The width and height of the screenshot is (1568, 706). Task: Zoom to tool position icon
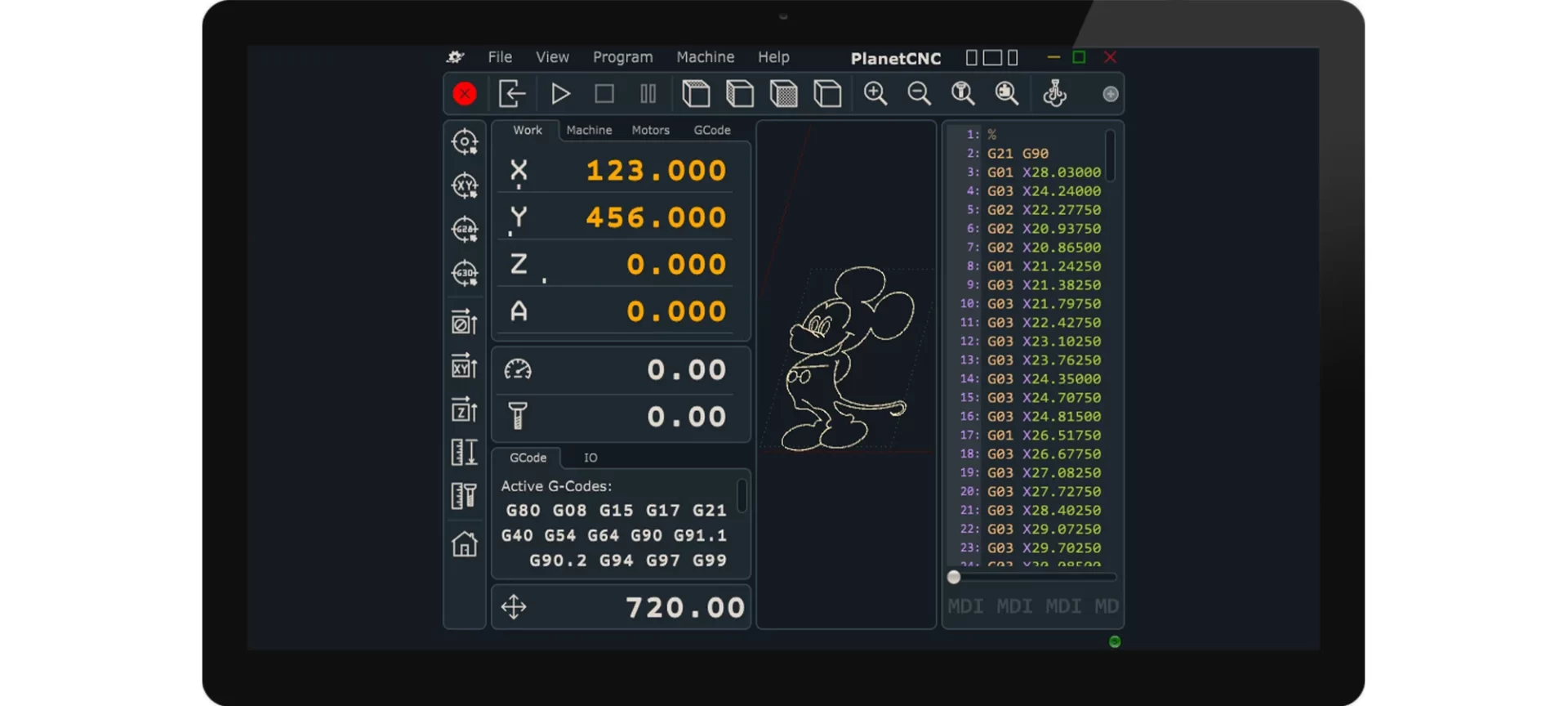tap(963, 94)
